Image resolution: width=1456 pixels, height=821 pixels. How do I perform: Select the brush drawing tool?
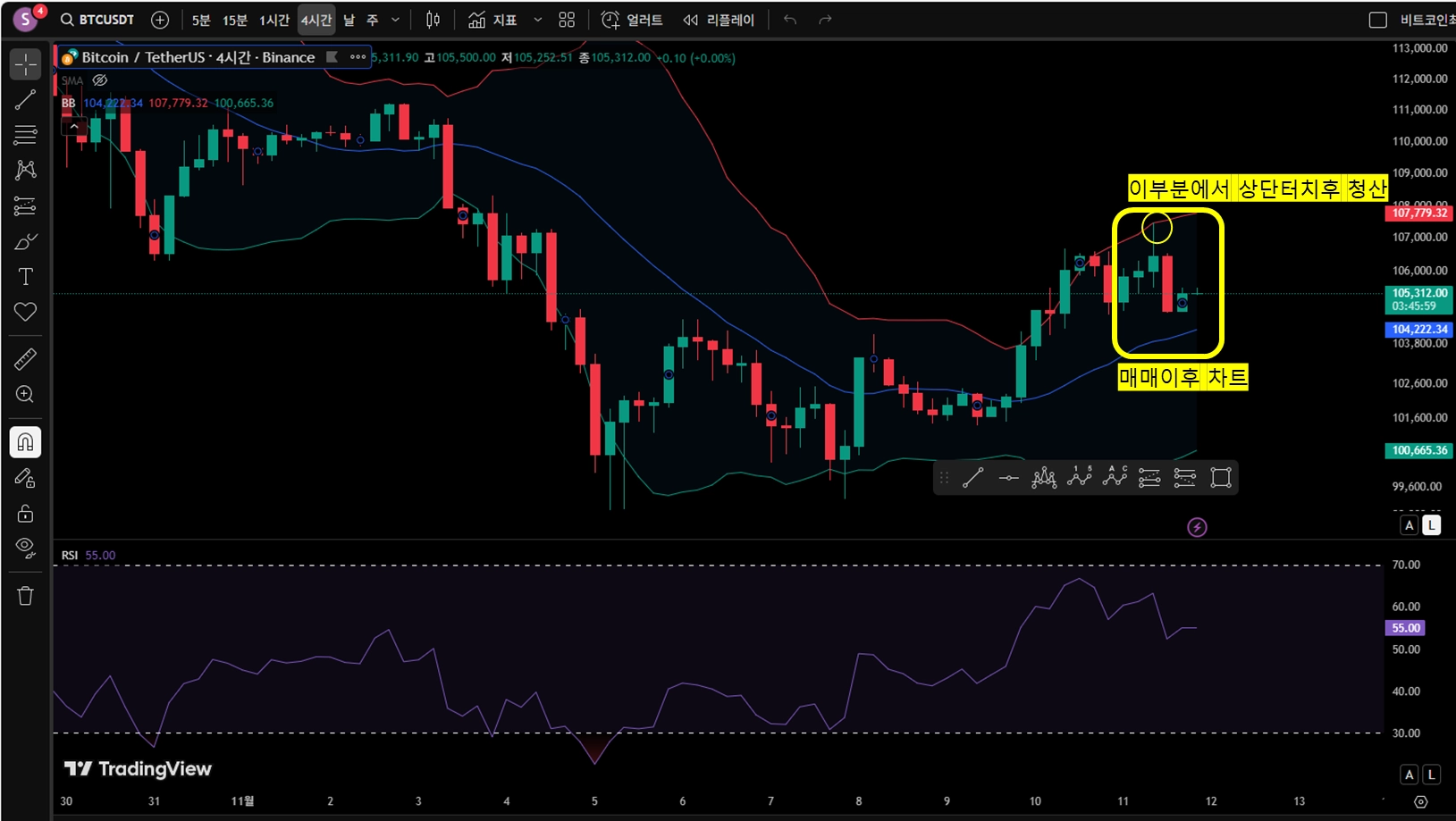[25, 241]
